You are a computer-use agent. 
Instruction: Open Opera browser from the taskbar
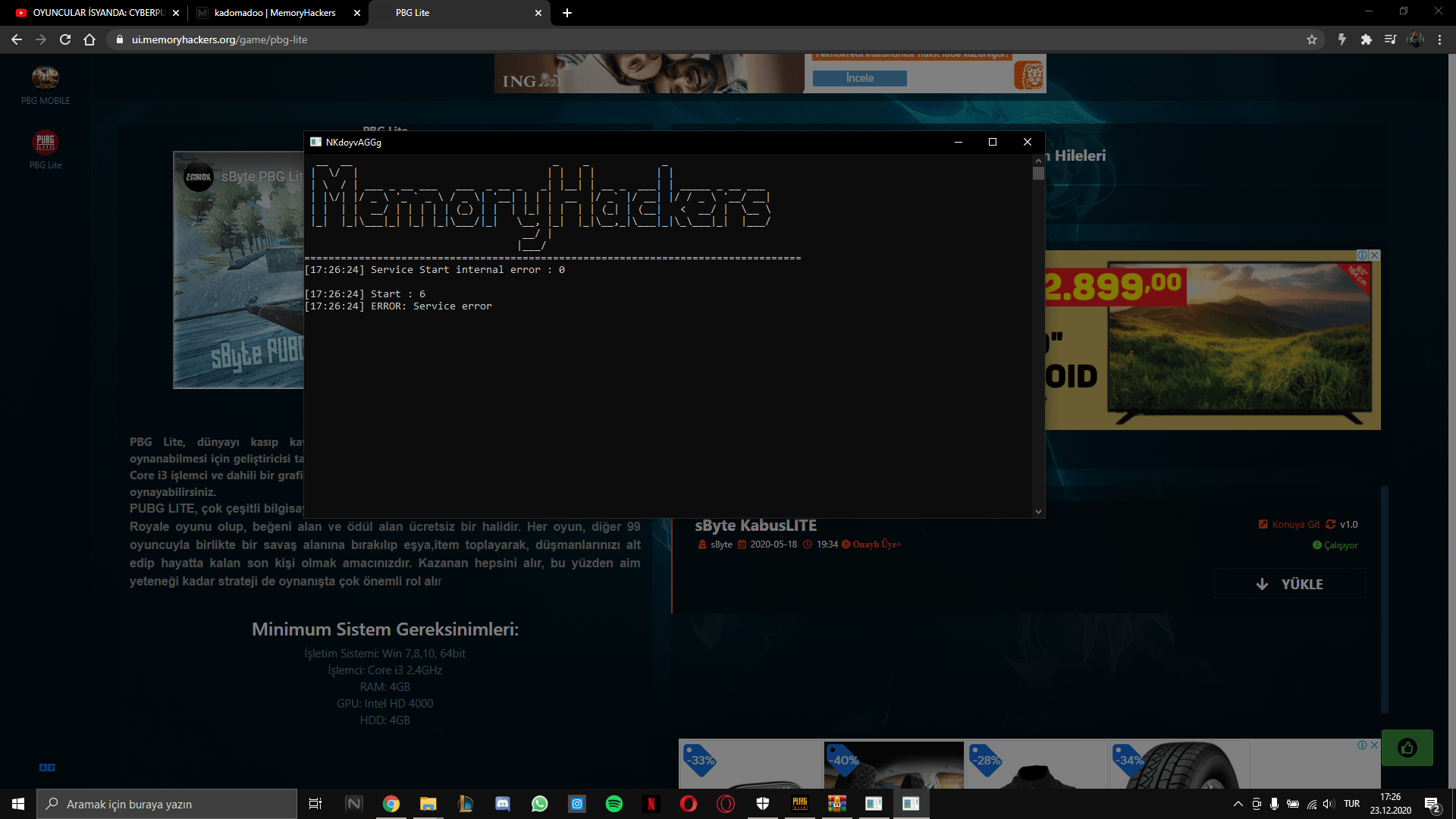click(x=688, y=804)
